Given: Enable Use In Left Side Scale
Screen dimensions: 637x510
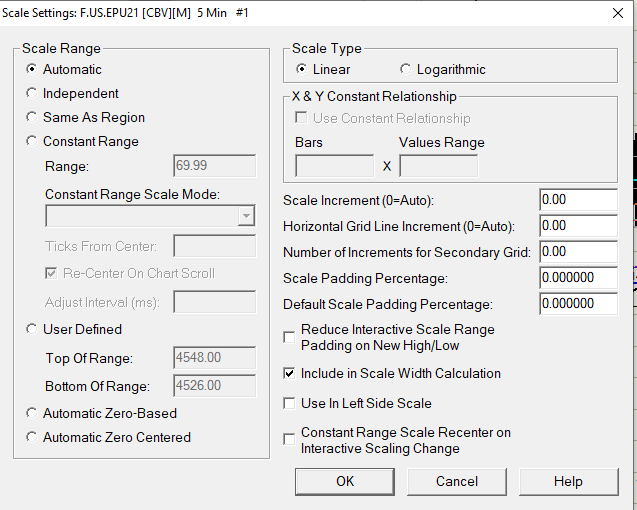Looking at the screenshot, I should 289,403.
